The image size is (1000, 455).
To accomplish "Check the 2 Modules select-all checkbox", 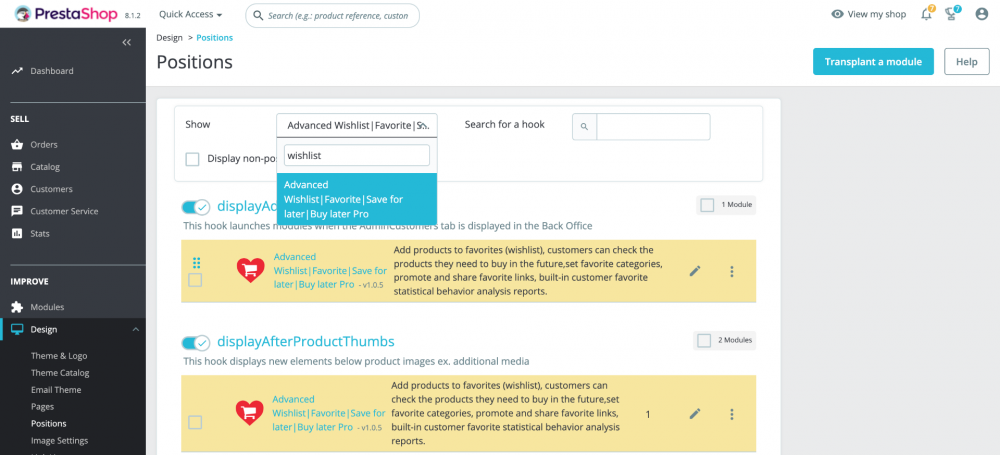I will pyautogui.click(x=704, y=340).
